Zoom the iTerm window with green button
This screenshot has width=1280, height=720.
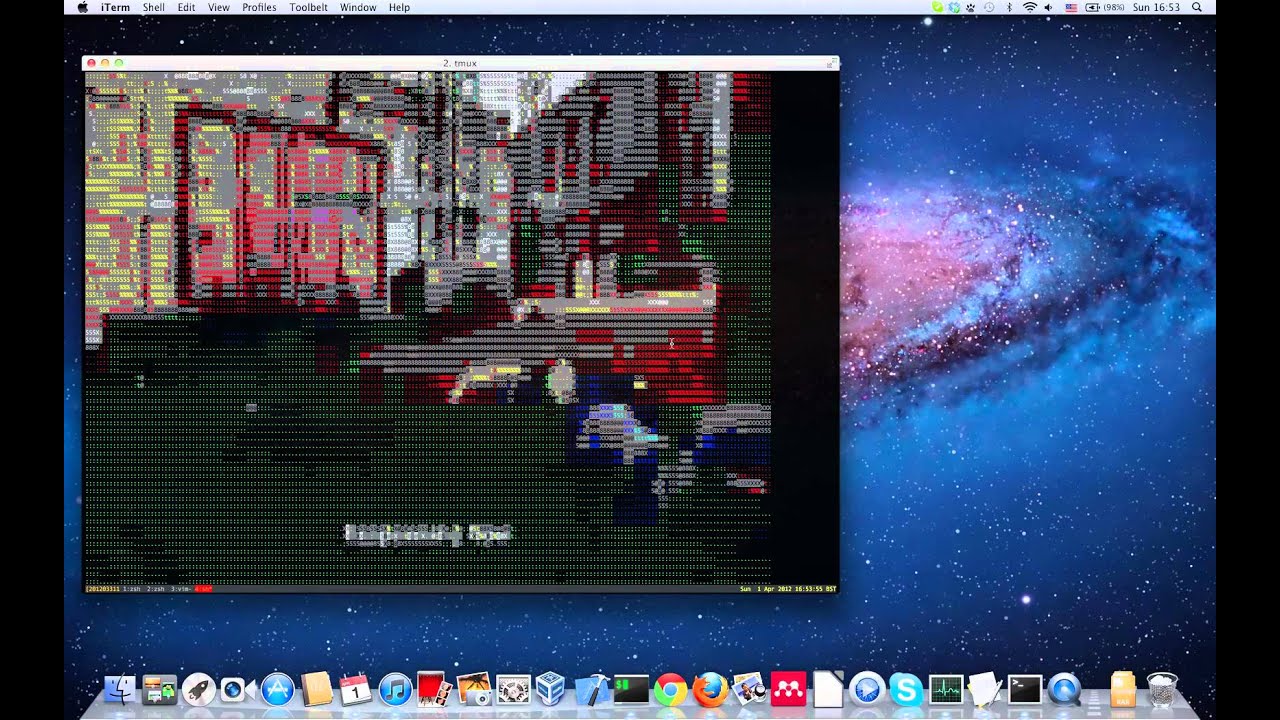[119, 63]
